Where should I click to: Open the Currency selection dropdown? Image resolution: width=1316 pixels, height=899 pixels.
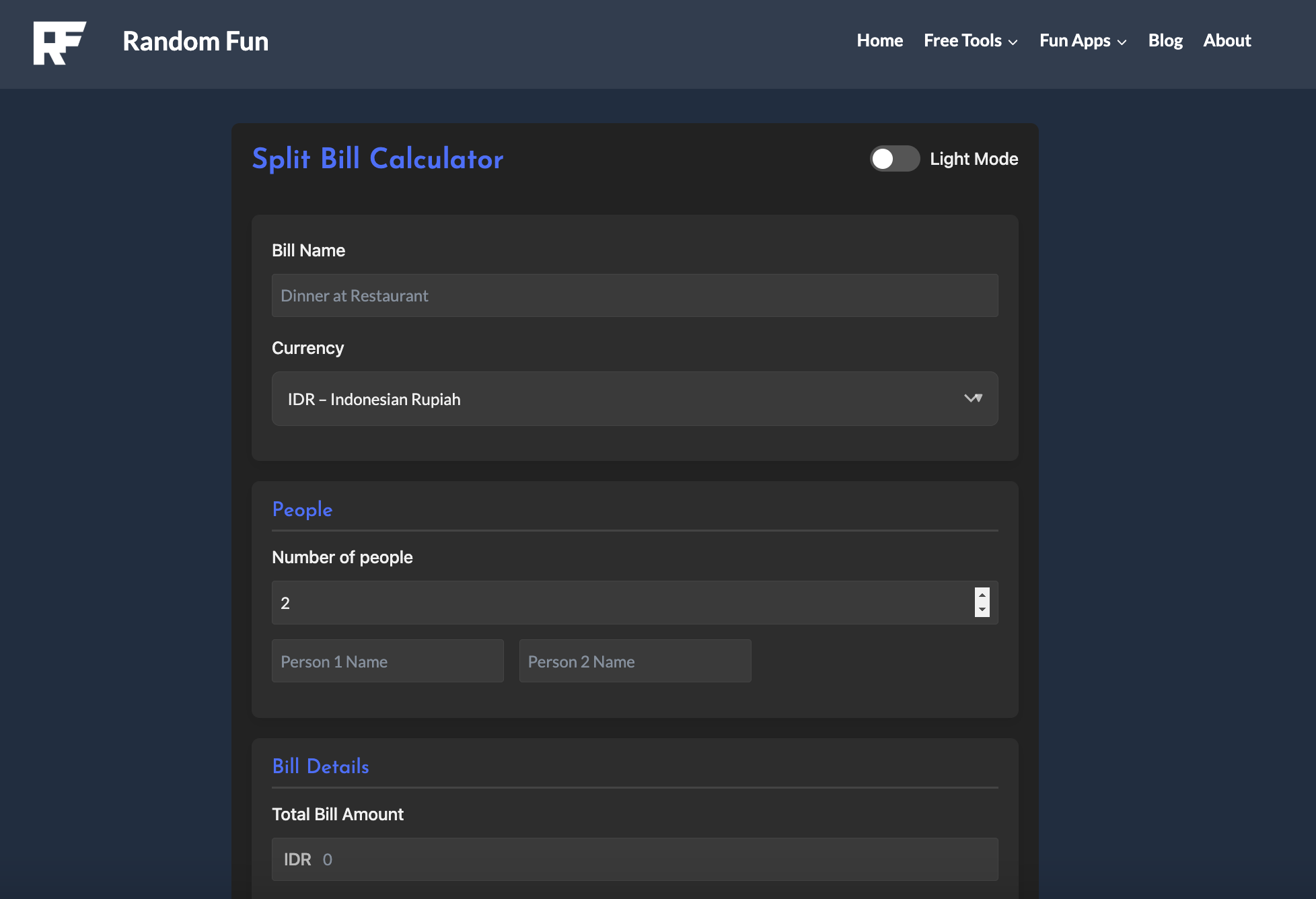pos(634,398)
